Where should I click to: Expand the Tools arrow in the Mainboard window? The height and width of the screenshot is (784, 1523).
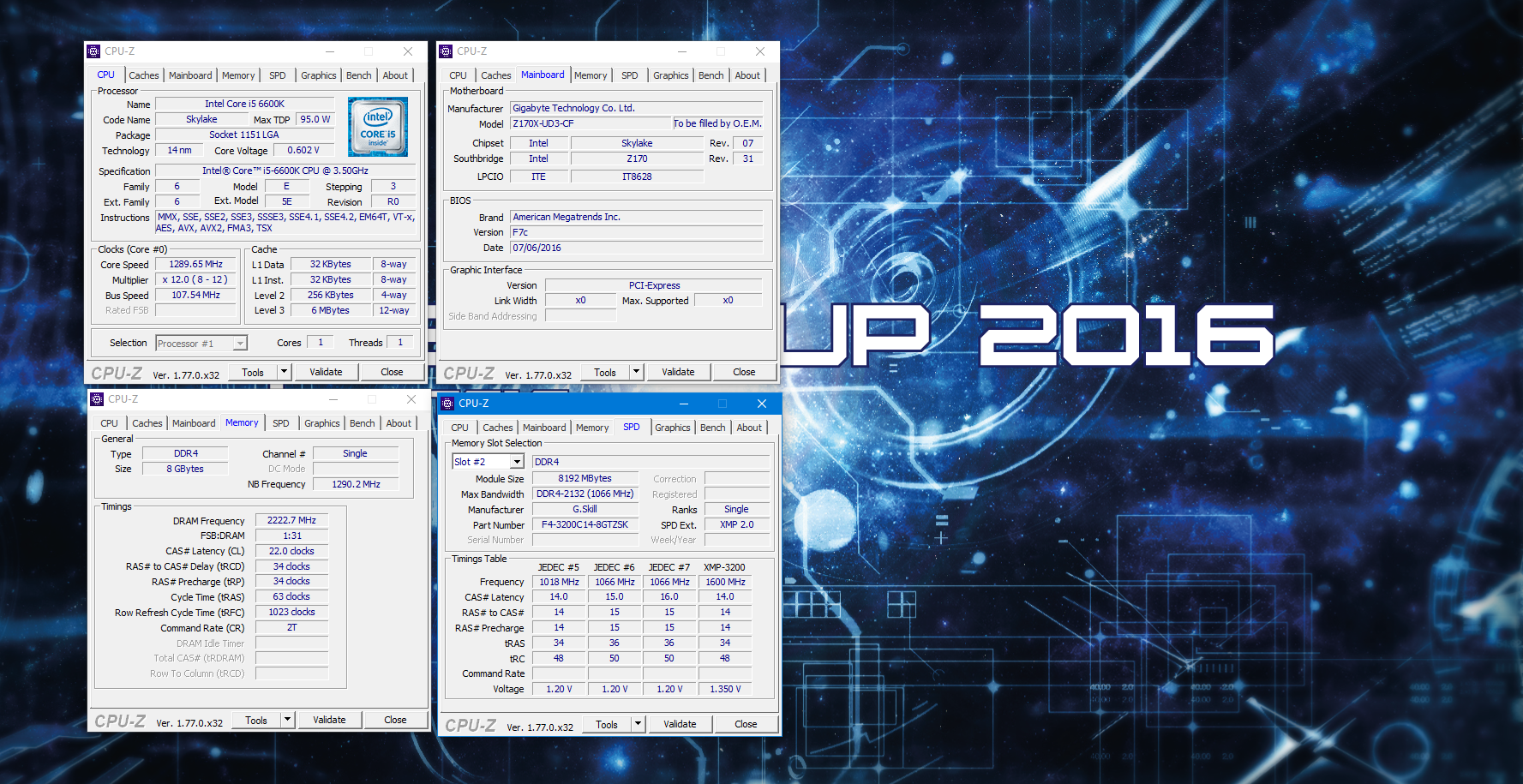[637, 372]
